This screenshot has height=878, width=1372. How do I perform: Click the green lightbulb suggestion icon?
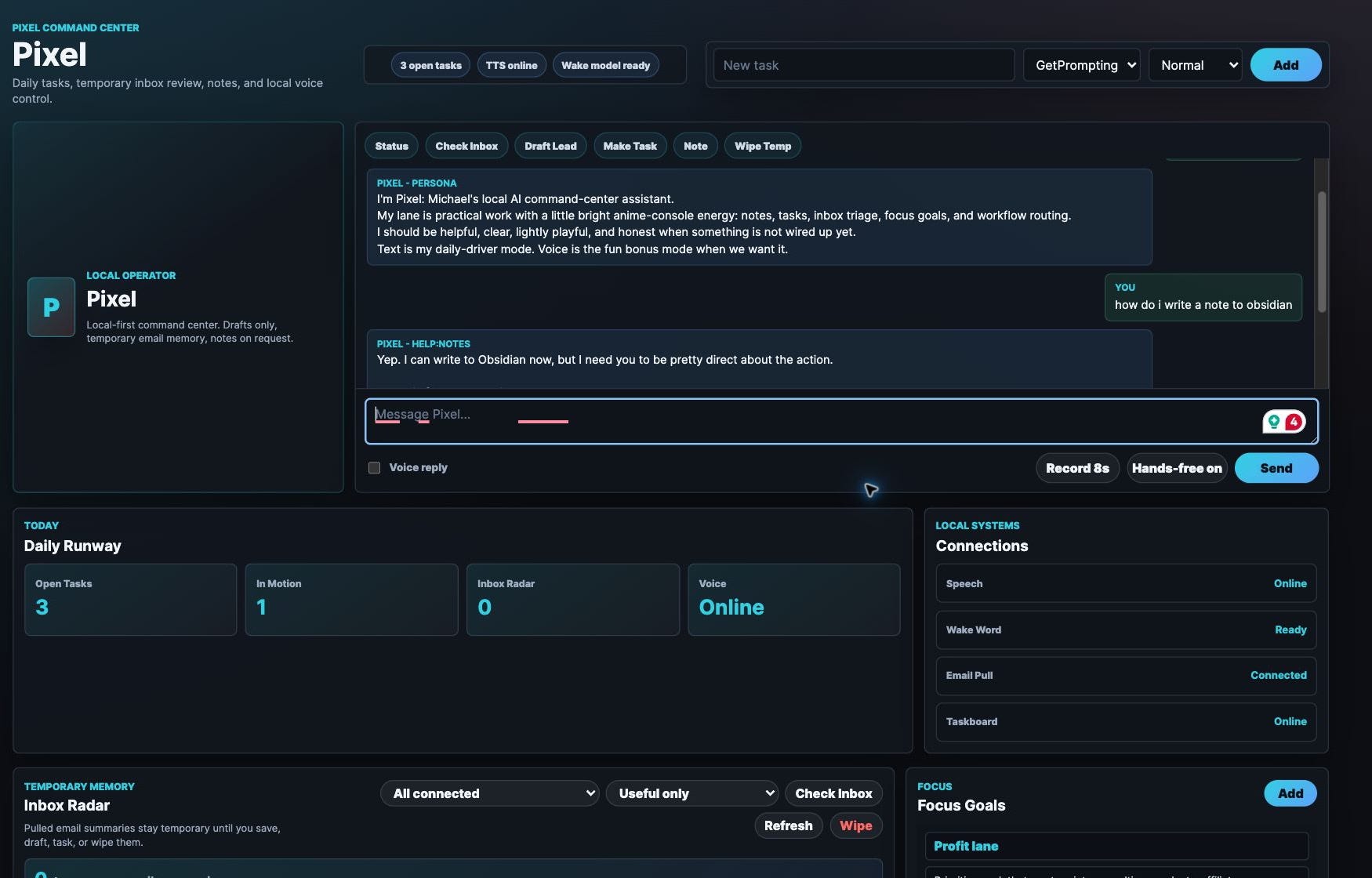(1274, 422)
